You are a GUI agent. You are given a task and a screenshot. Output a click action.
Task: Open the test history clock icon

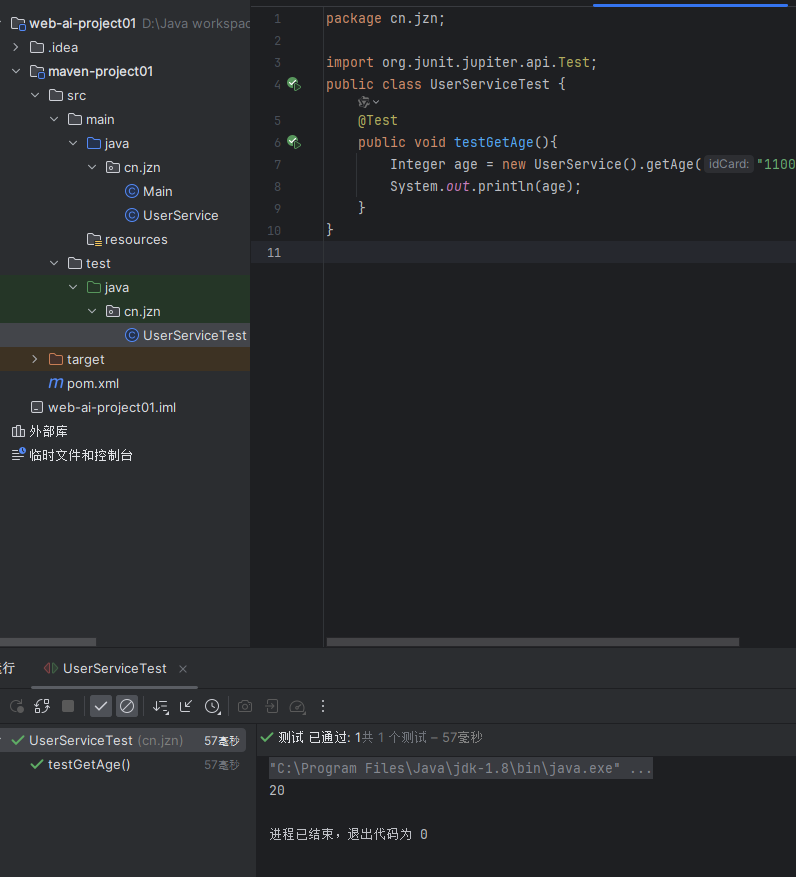point(213,706)
